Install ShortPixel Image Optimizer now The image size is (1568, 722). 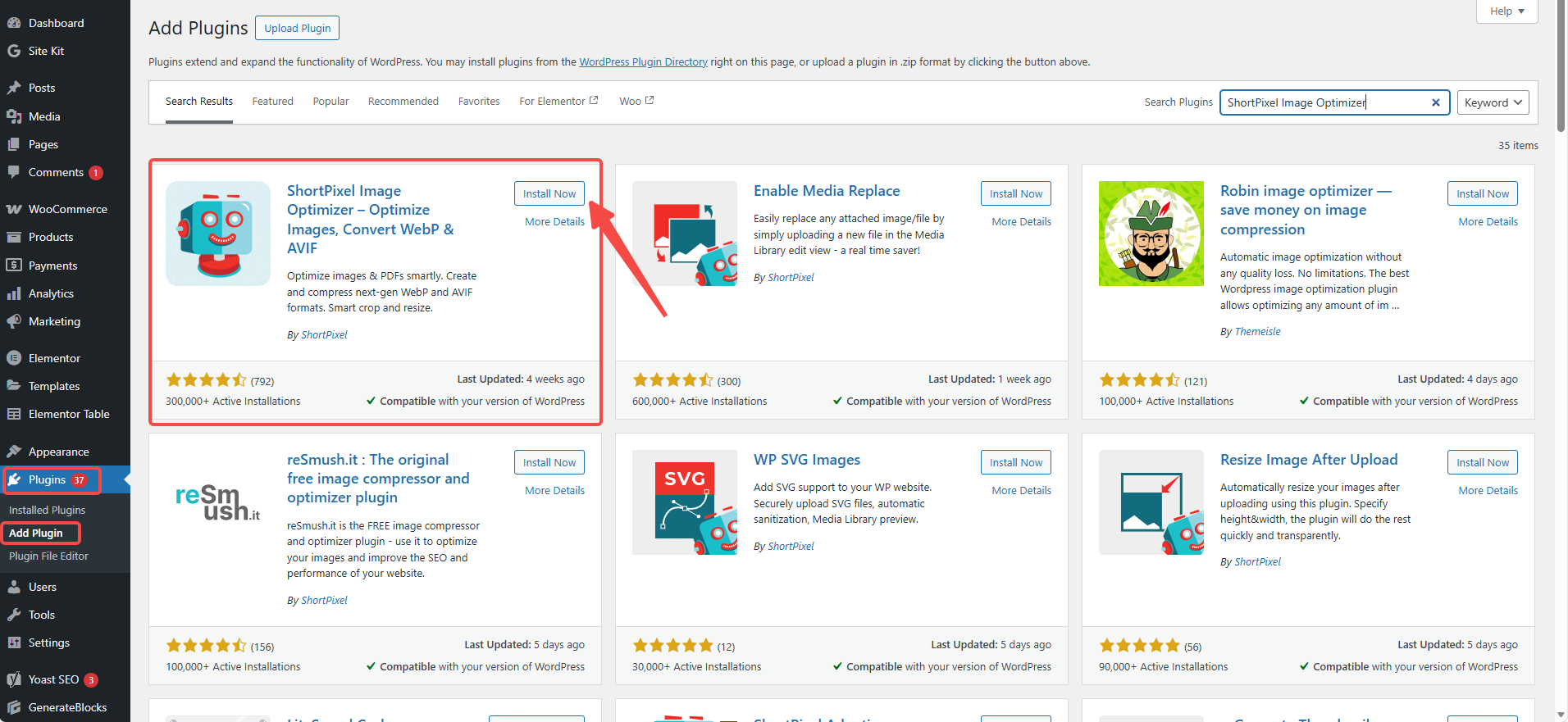pos(549,193)
